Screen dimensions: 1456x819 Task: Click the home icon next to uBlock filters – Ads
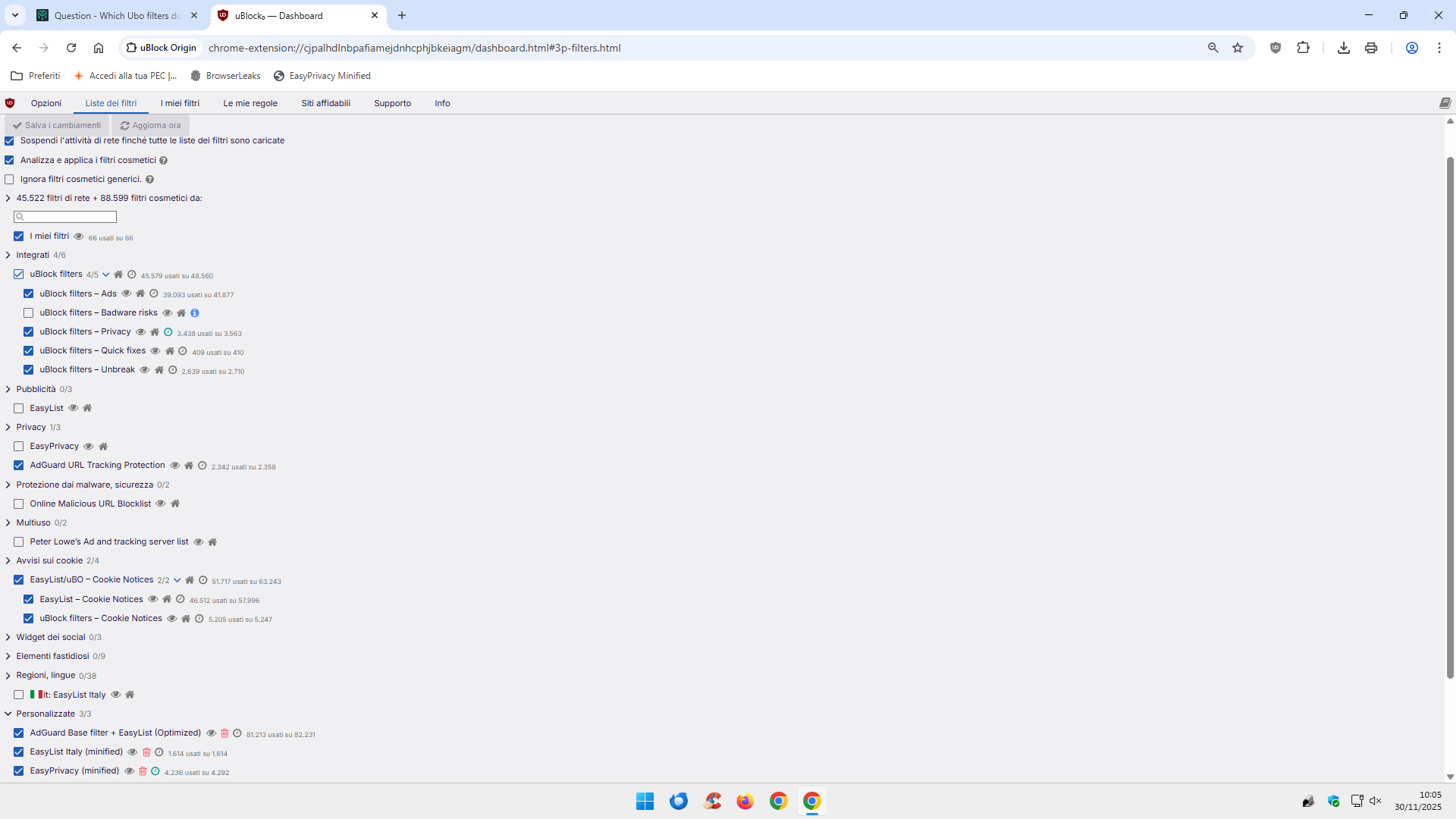click(140, 293)
